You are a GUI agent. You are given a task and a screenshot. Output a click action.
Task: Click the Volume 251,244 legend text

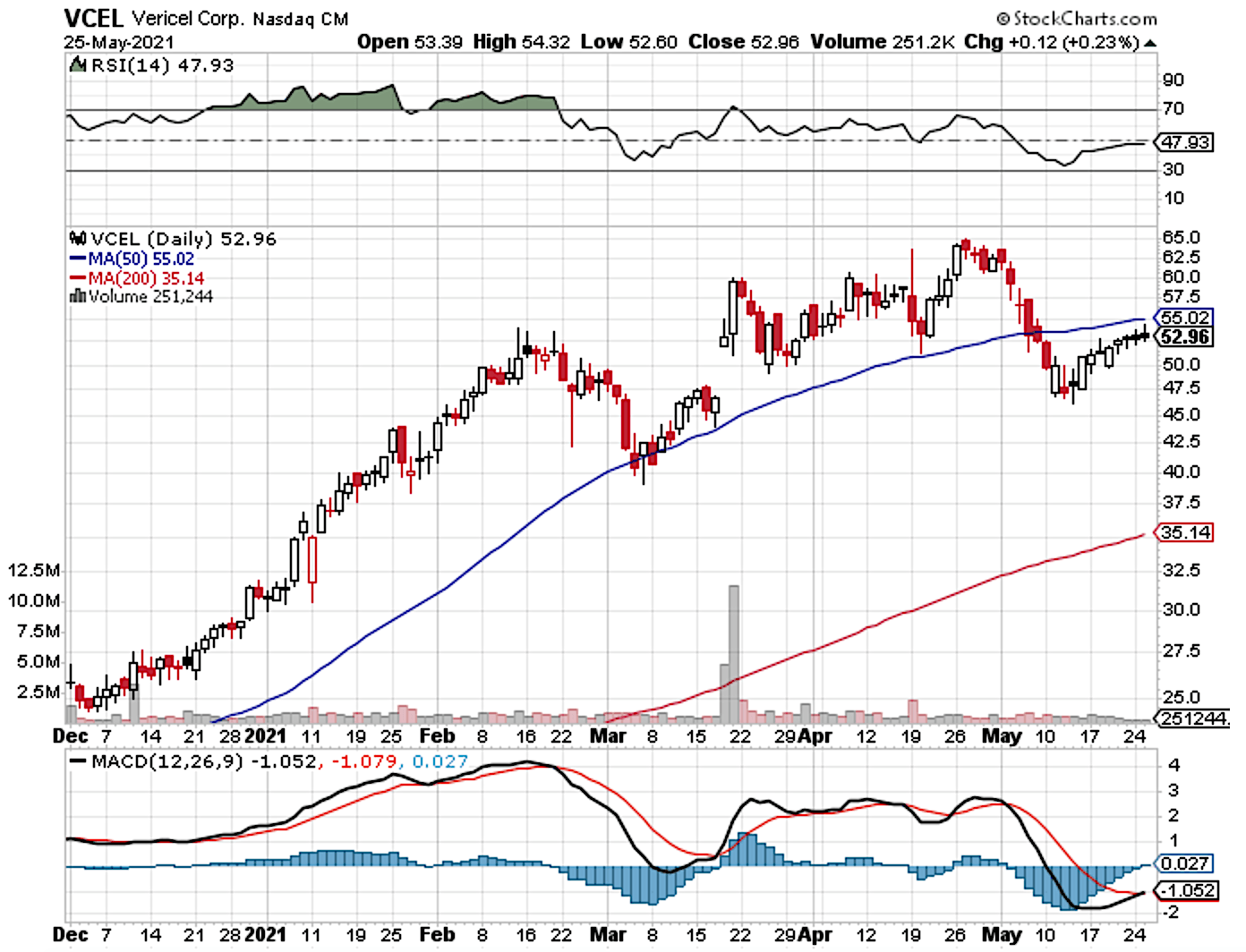click(x=150, y=296)
